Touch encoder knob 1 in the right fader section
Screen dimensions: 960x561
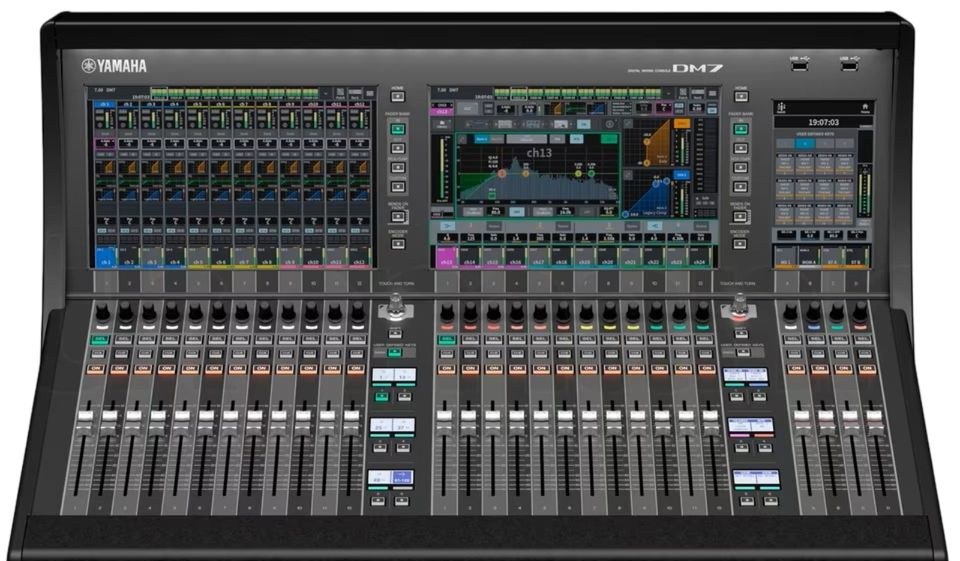[790, 311]
